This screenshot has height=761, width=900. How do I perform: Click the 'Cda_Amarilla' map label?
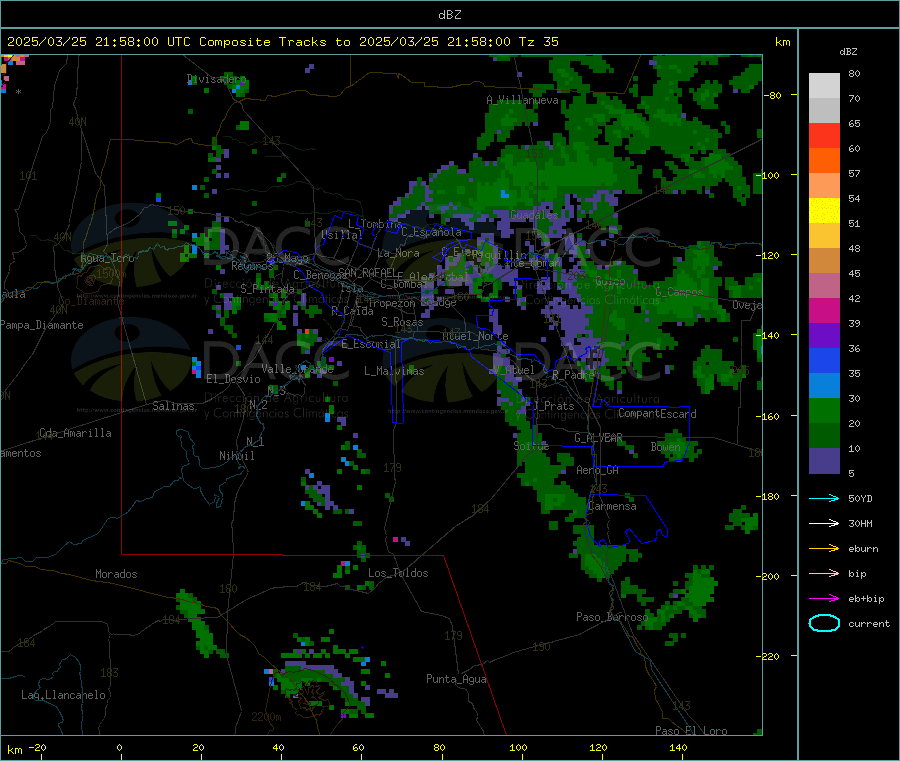(x=75, y=433)
